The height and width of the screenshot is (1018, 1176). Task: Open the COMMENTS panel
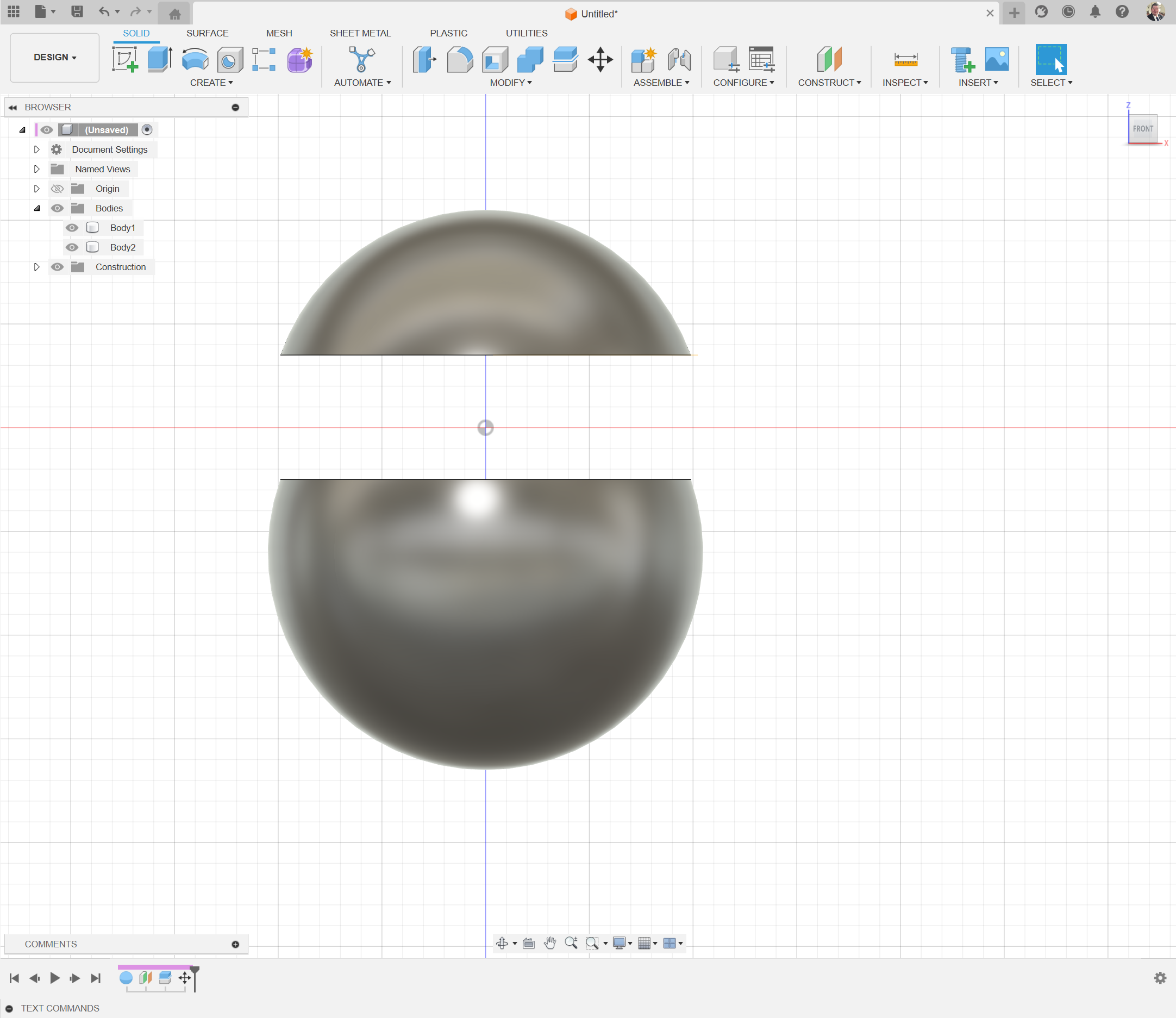pos(51,944)
